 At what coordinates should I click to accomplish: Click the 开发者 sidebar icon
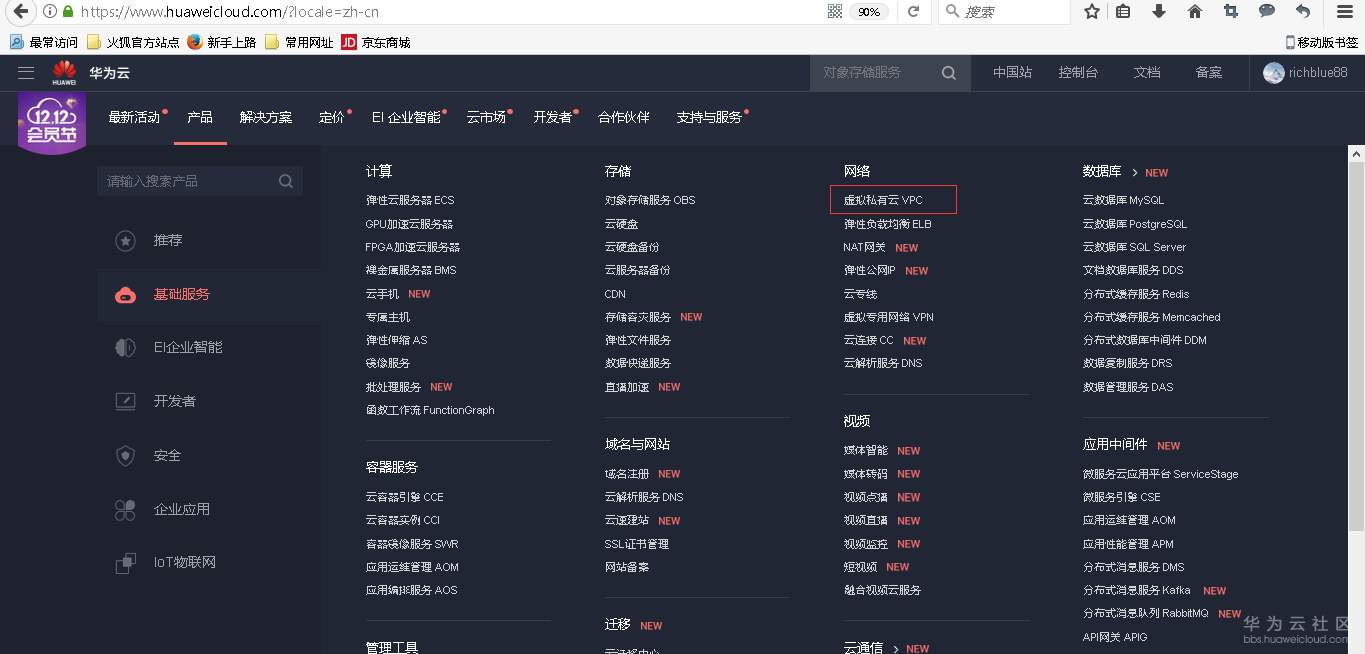[x=125, y=401]
